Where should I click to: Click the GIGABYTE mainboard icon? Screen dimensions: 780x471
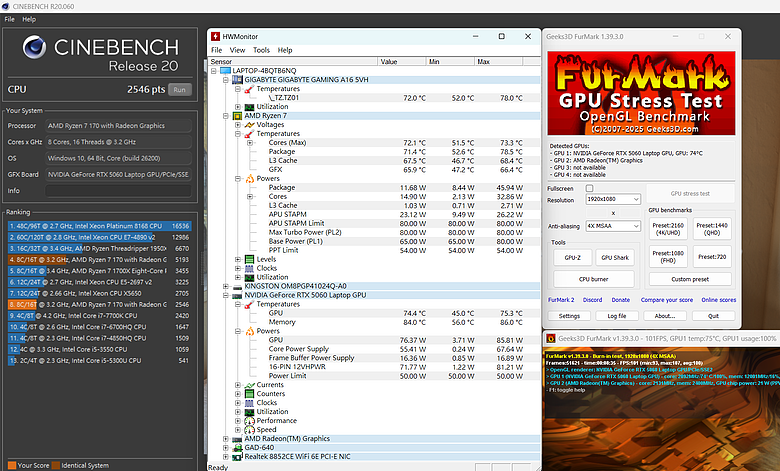point(239,79)
